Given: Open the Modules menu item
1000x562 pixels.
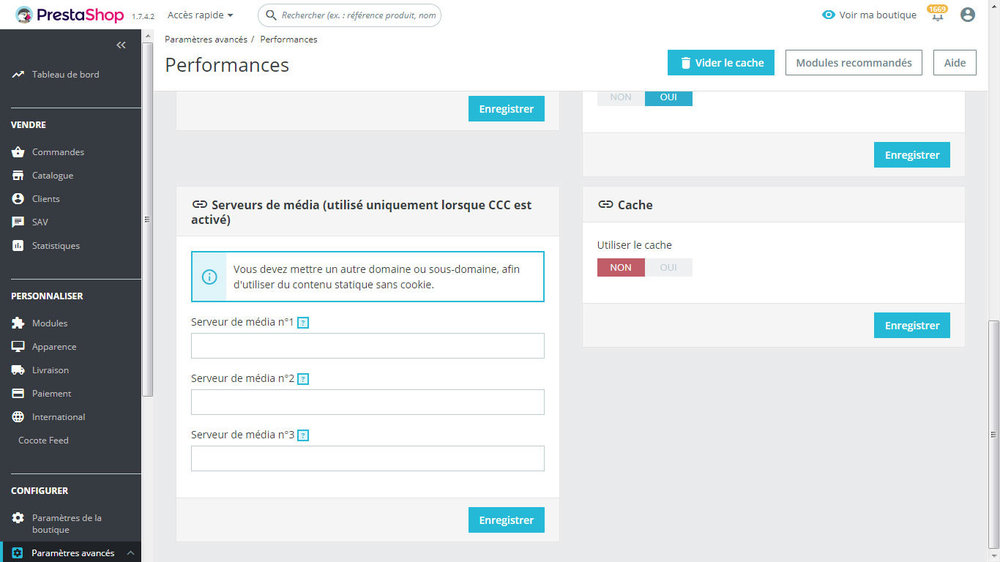Looking at the screenshot, I should click(50, 323).
